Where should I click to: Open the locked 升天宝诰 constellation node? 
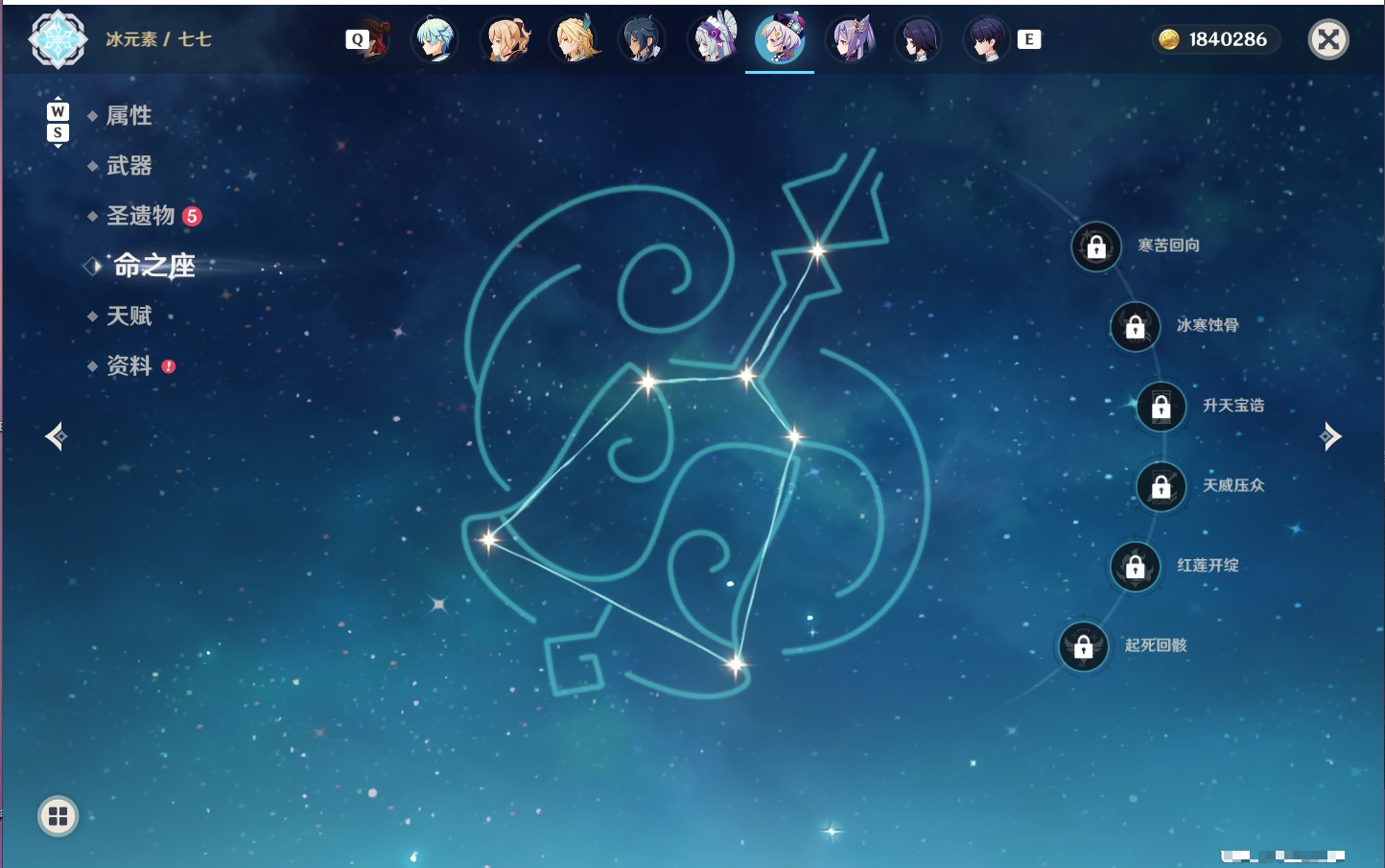pos(1161,407)
